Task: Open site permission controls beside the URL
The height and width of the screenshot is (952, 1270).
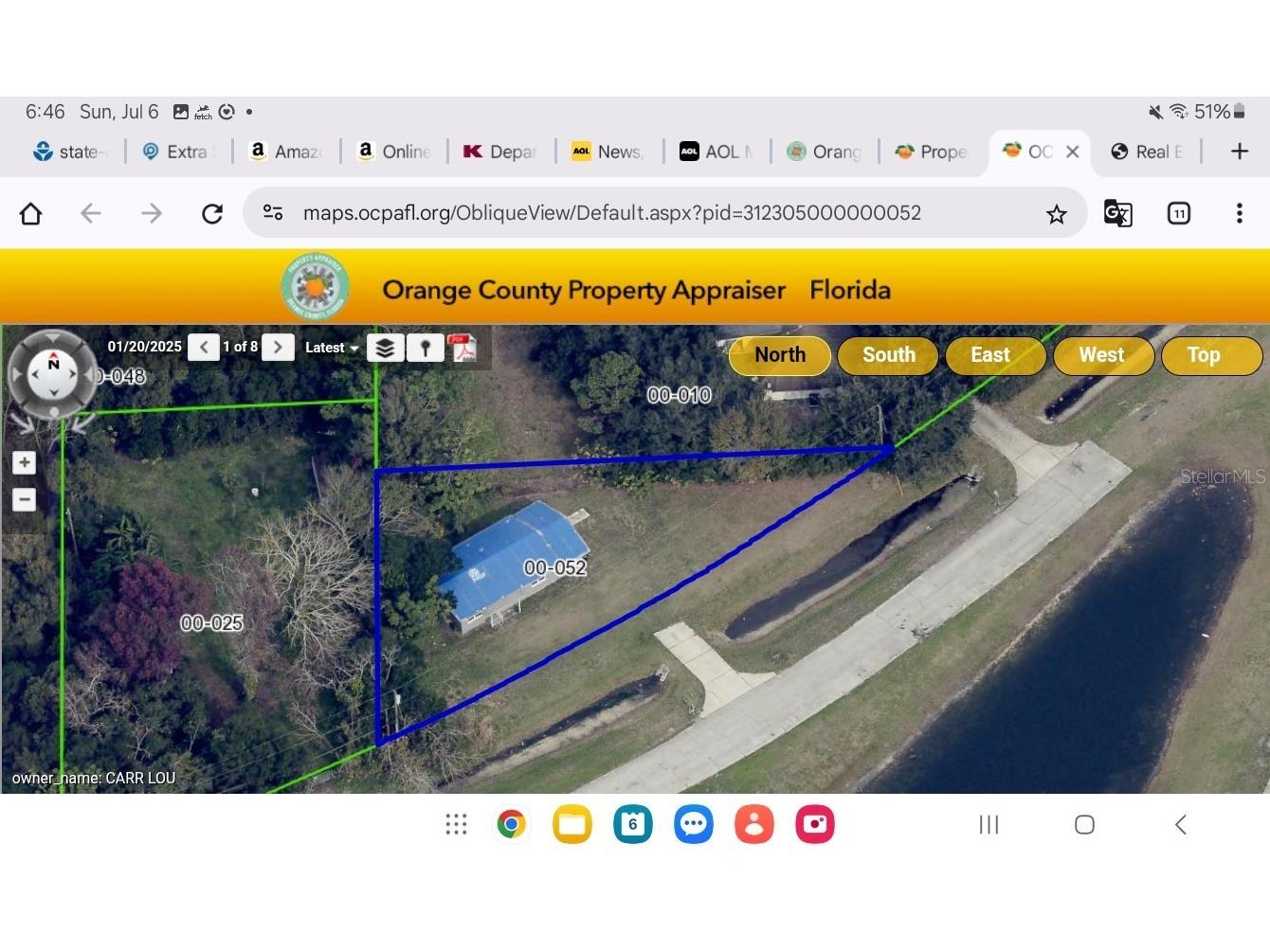Action: point(273,213)
